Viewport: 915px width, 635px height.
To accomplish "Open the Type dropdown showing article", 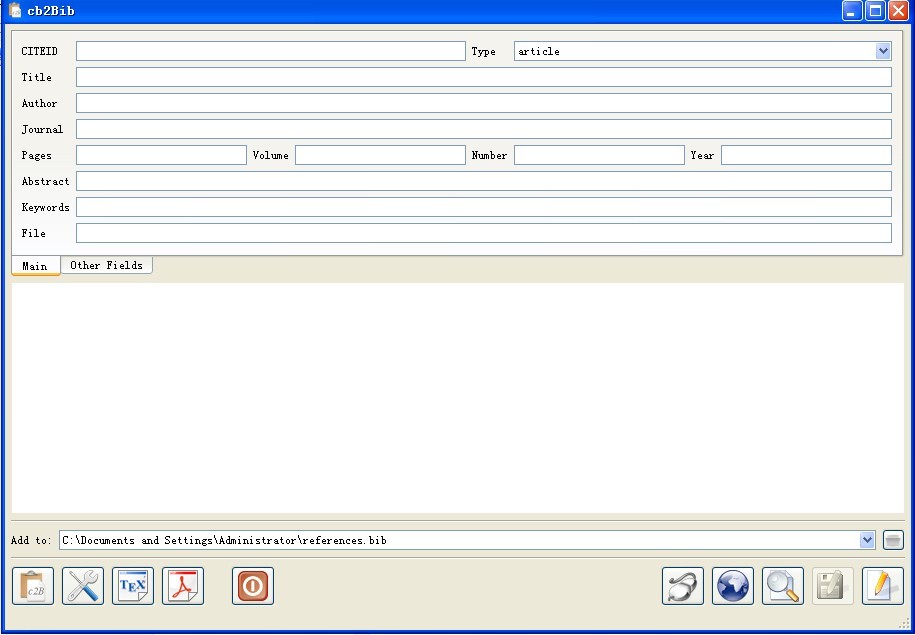I will coord(702,51).
